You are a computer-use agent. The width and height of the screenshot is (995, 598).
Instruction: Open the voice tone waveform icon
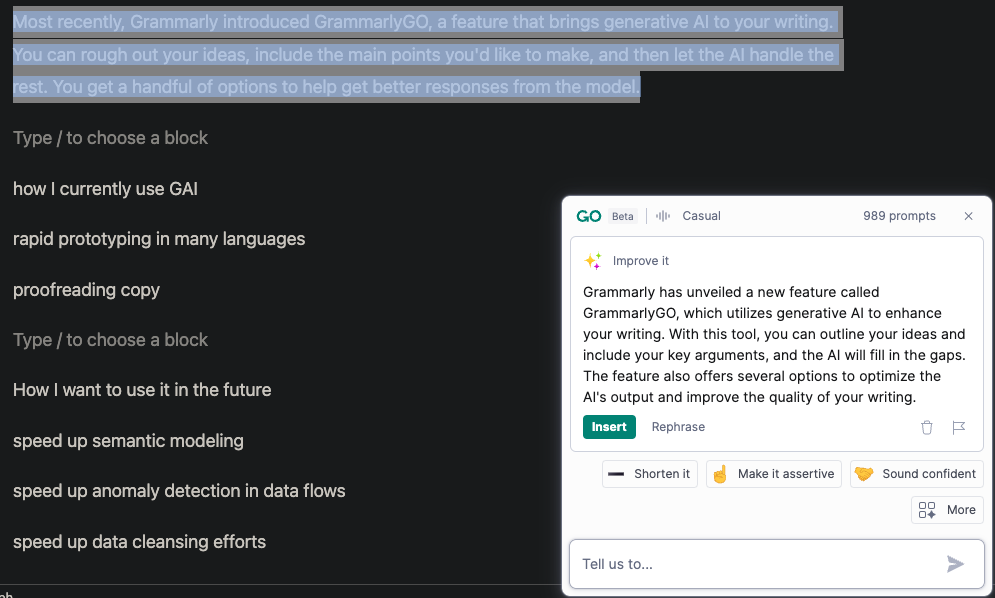click(662, 216)
